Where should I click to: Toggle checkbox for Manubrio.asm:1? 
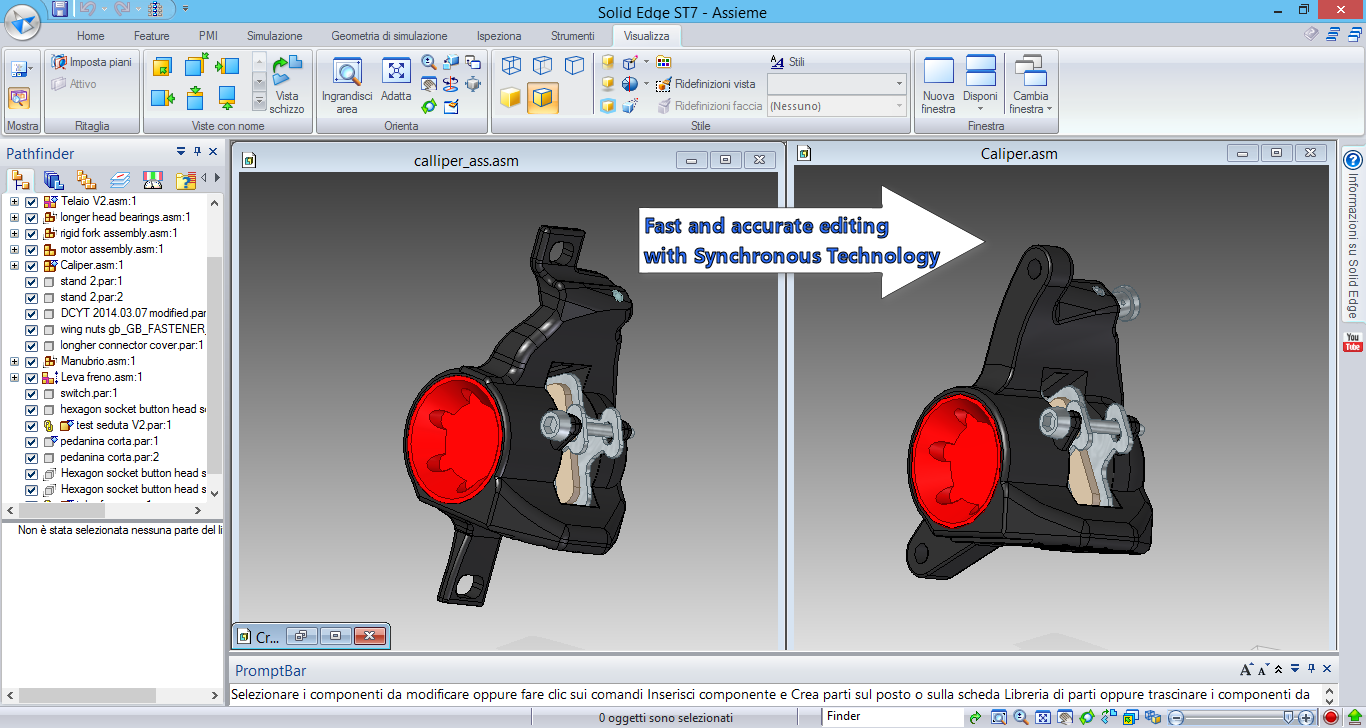[x=31, y=361]
